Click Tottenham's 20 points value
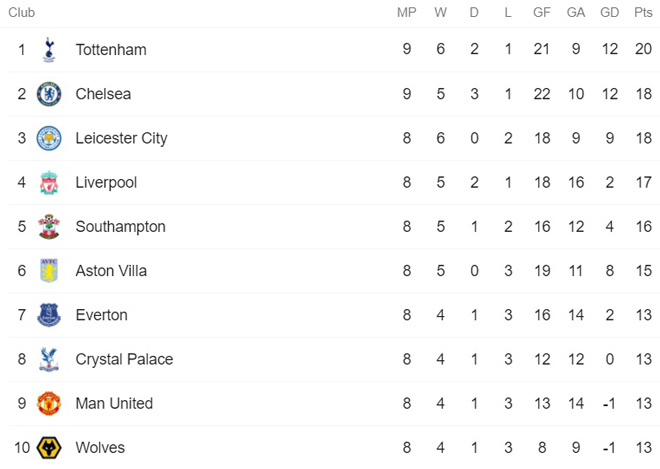The width and height of the screenshot is (660, 469). pyautogui.click(x=643, y=50)
